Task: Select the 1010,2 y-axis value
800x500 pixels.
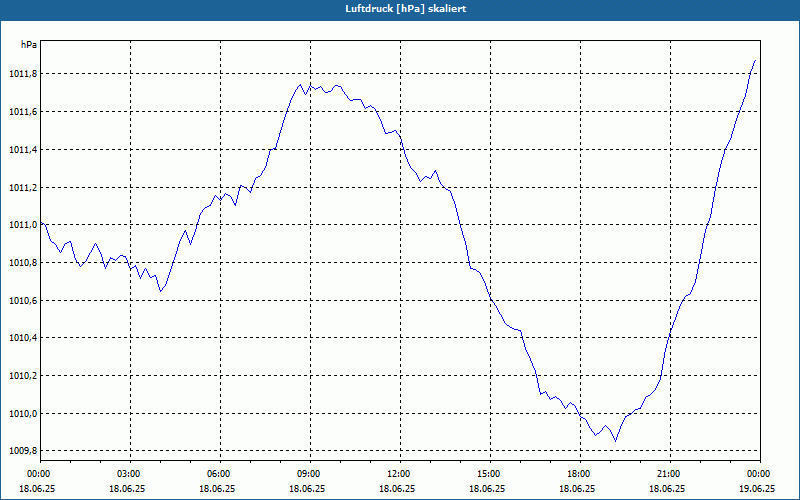Action: pos(23,376)
